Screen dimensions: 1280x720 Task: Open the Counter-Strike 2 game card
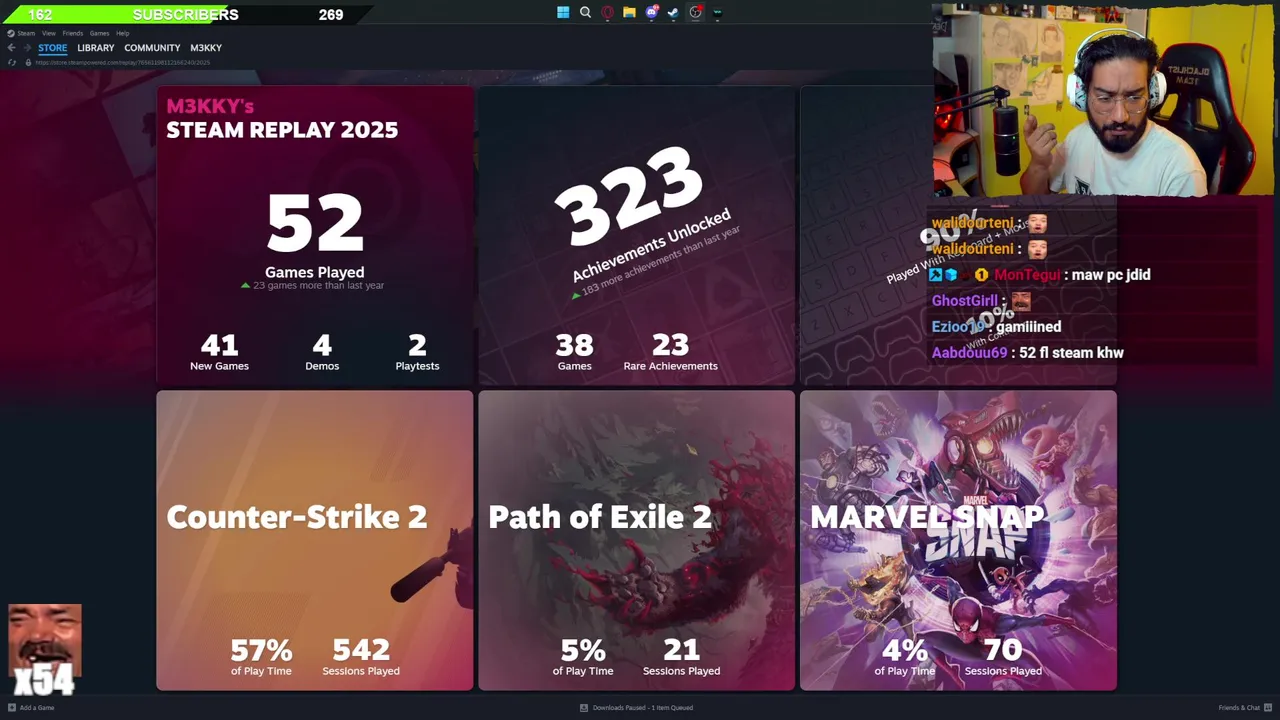pyautogui.click(x=315, y=540)
